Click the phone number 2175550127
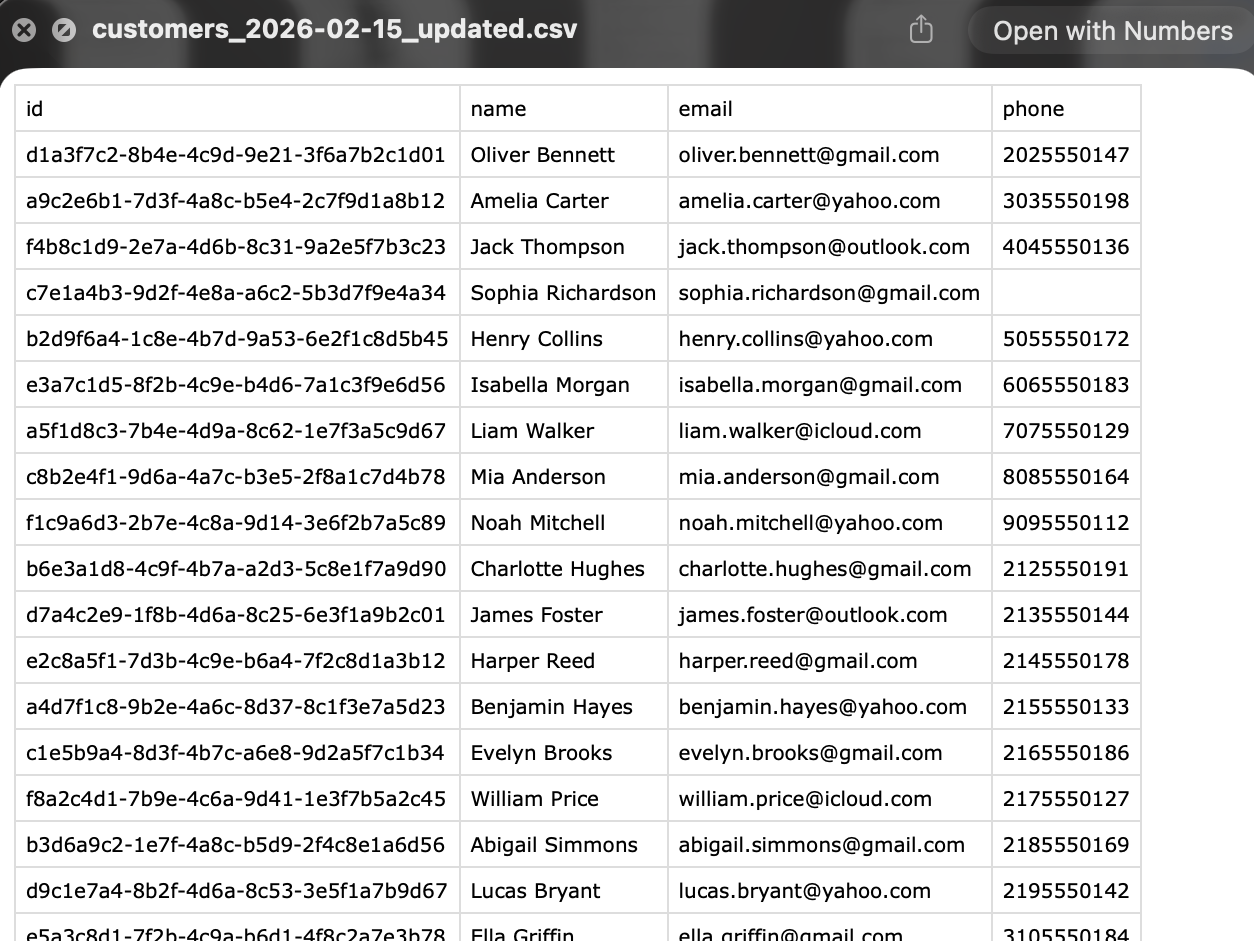This screenshot has height=941, width=1254. 1065,799
